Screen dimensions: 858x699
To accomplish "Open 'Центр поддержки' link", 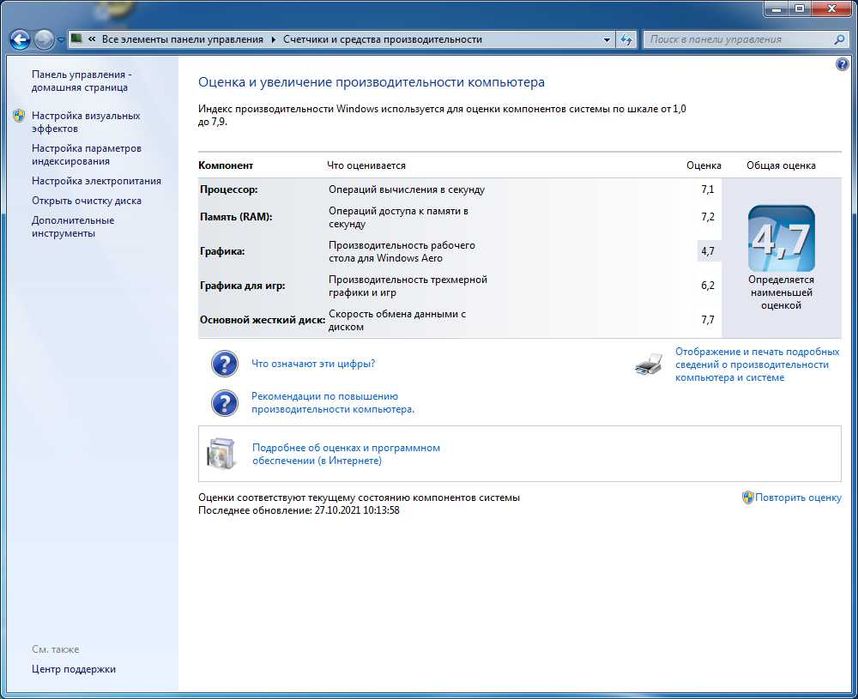I will [73, 669].
